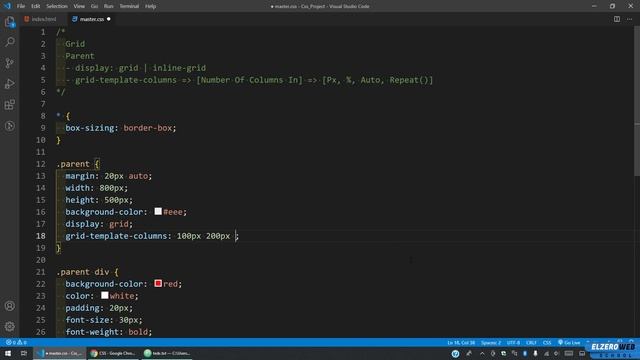Screen dimensions: 640x360
Task: Open the View menu
Action: pyautogui.click(x=79, y=6)
